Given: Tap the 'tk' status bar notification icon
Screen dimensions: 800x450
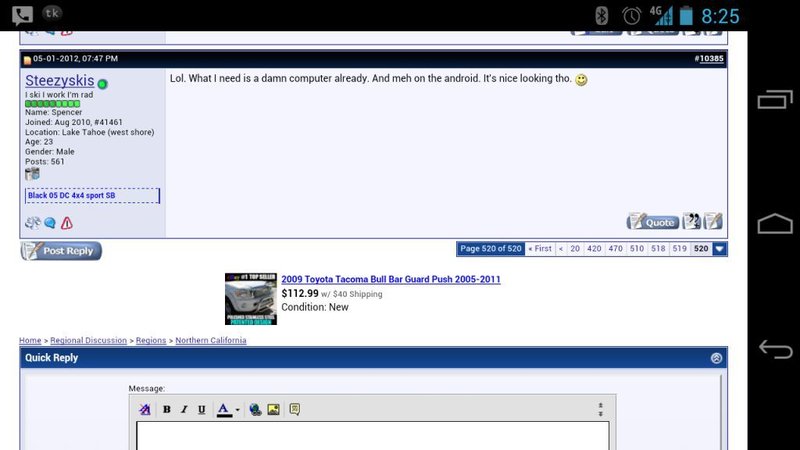Looking at the screenshot, I should 52,13.
